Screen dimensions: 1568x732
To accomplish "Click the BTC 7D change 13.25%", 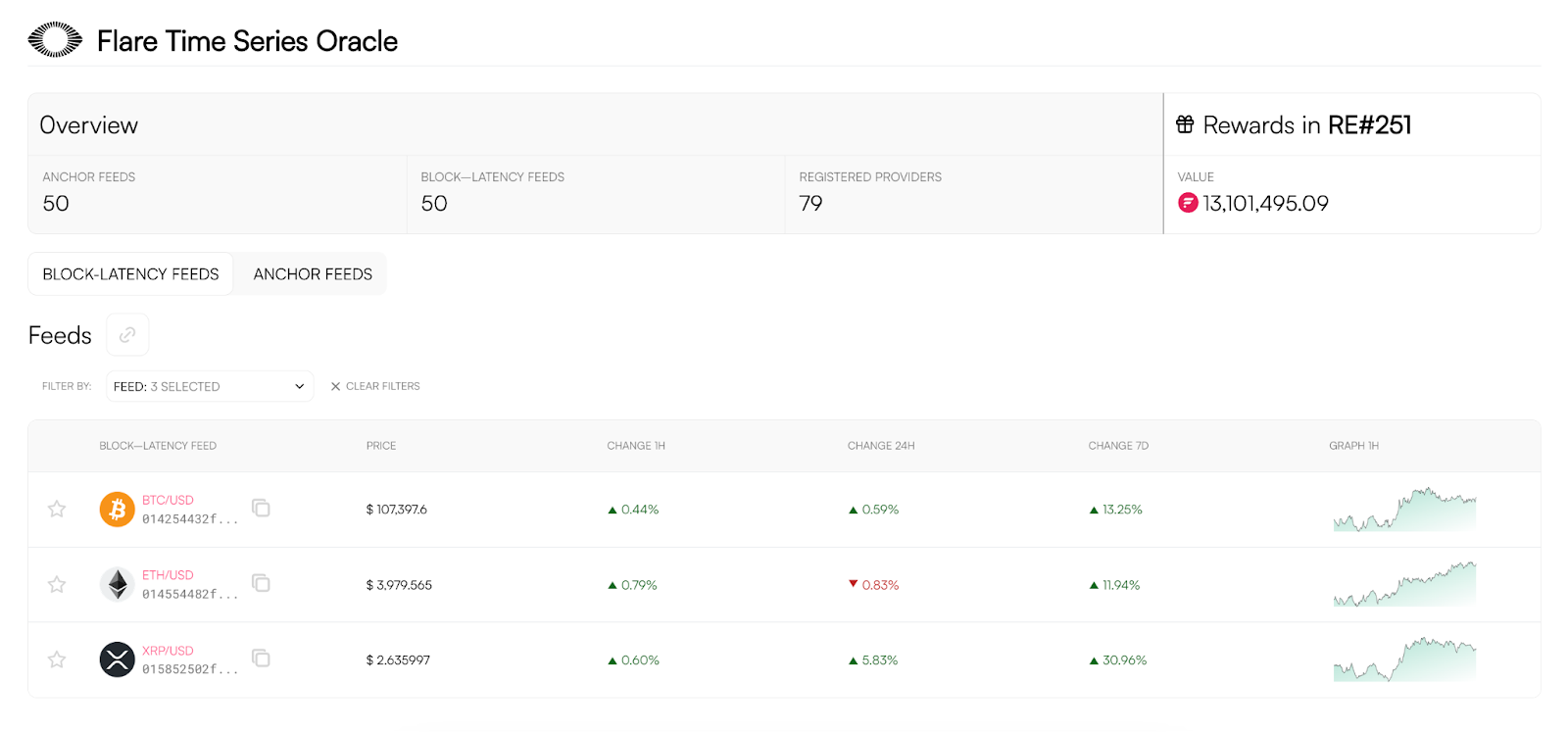I will (1116, 510).
